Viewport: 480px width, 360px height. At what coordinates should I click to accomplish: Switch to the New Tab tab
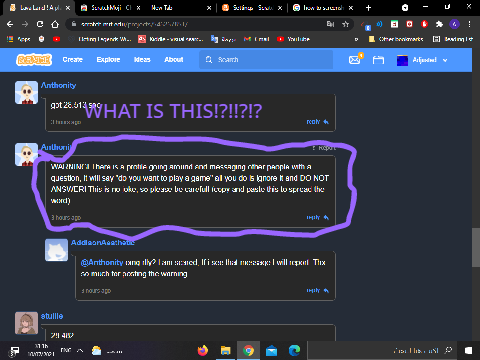pyautogui.click(x=180, y=8)
